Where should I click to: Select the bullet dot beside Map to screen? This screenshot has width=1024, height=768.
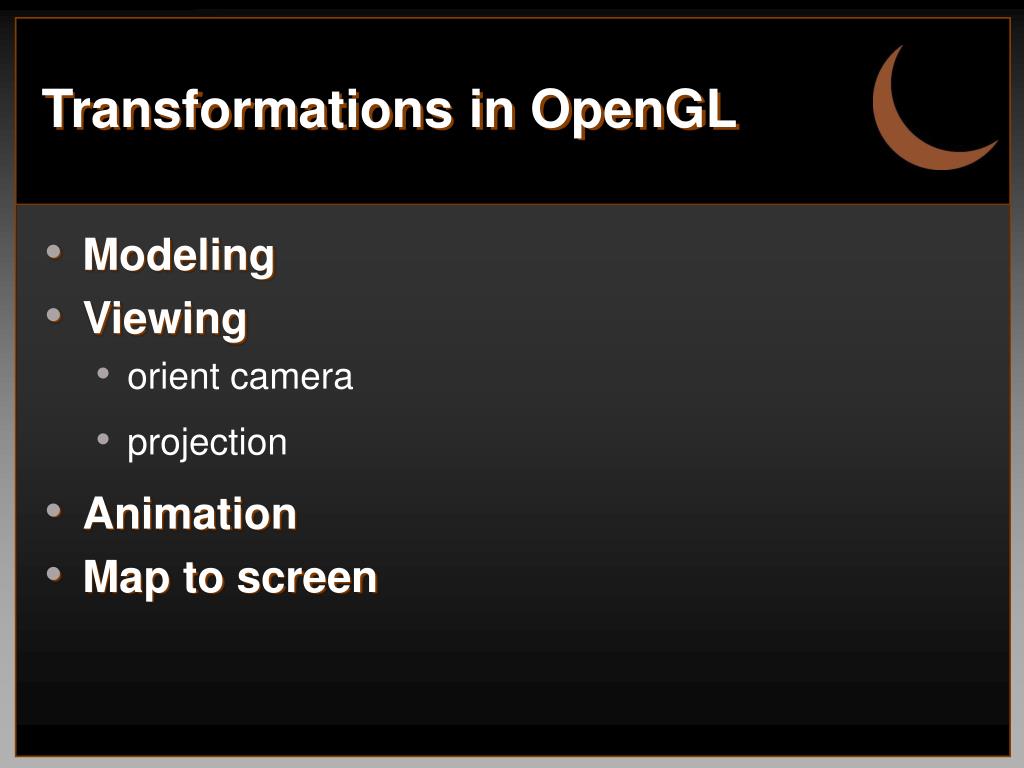click(54, 574)
